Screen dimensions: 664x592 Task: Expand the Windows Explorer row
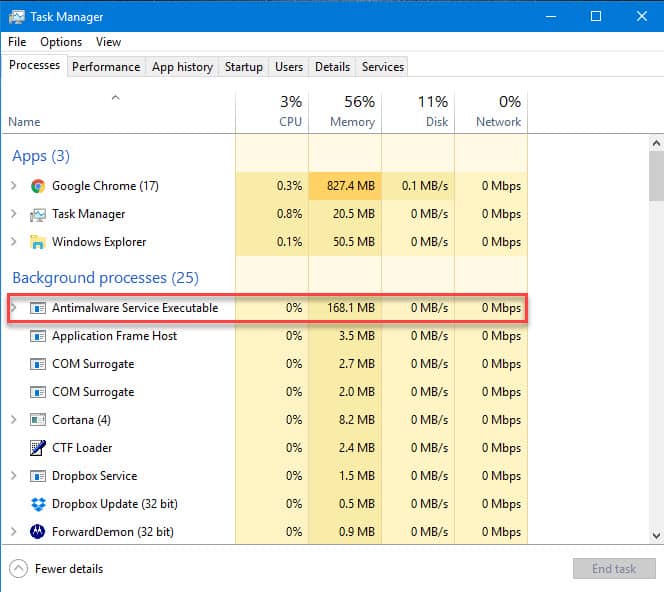pyautogui.click(x=14, y=242)
